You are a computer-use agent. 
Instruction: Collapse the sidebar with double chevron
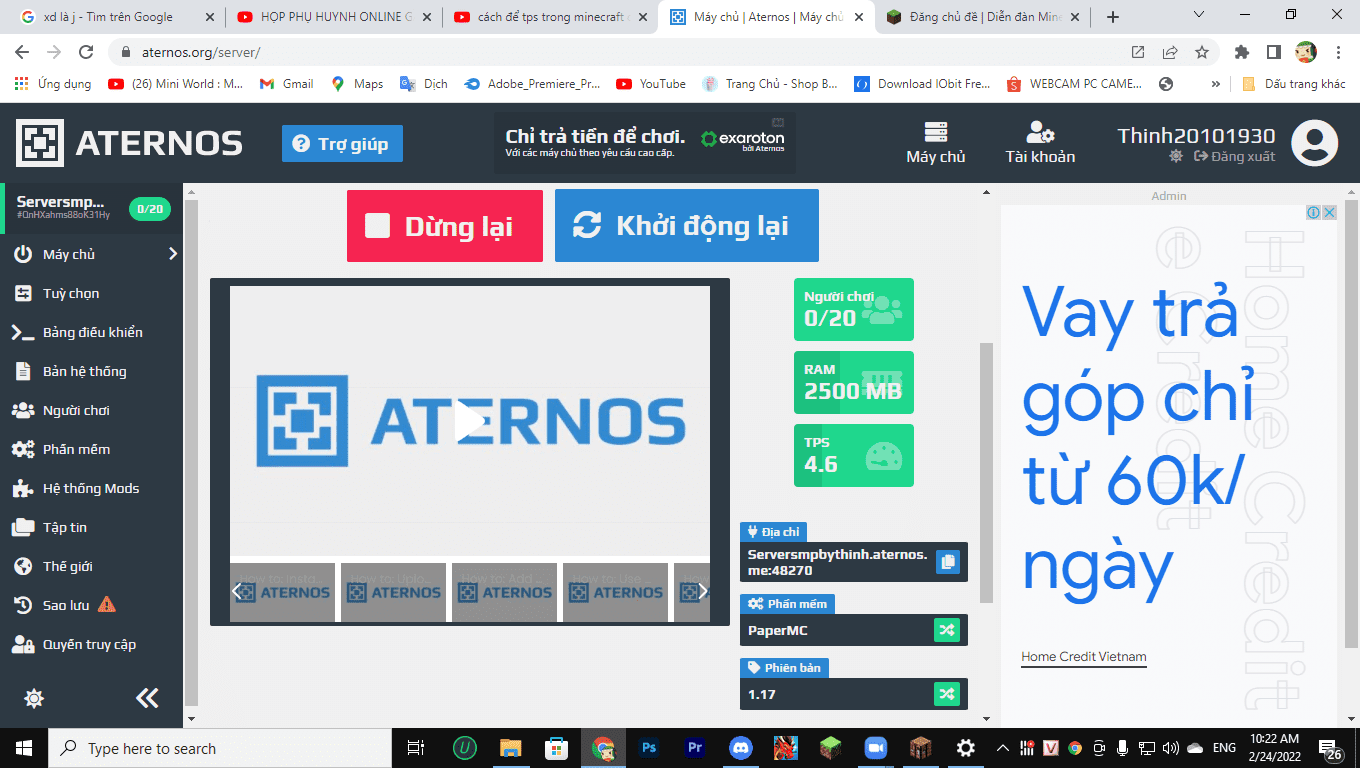[x=147, y=698]
